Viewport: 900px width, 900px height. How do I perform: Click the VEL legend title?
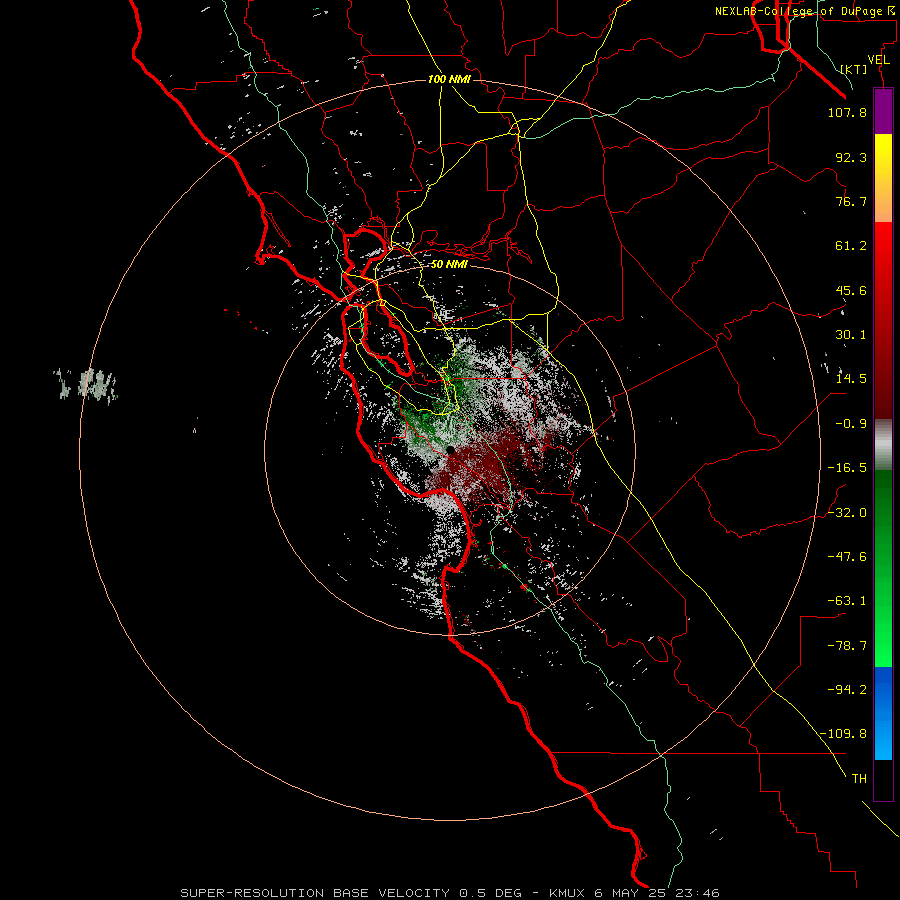(x=879, y=60)
